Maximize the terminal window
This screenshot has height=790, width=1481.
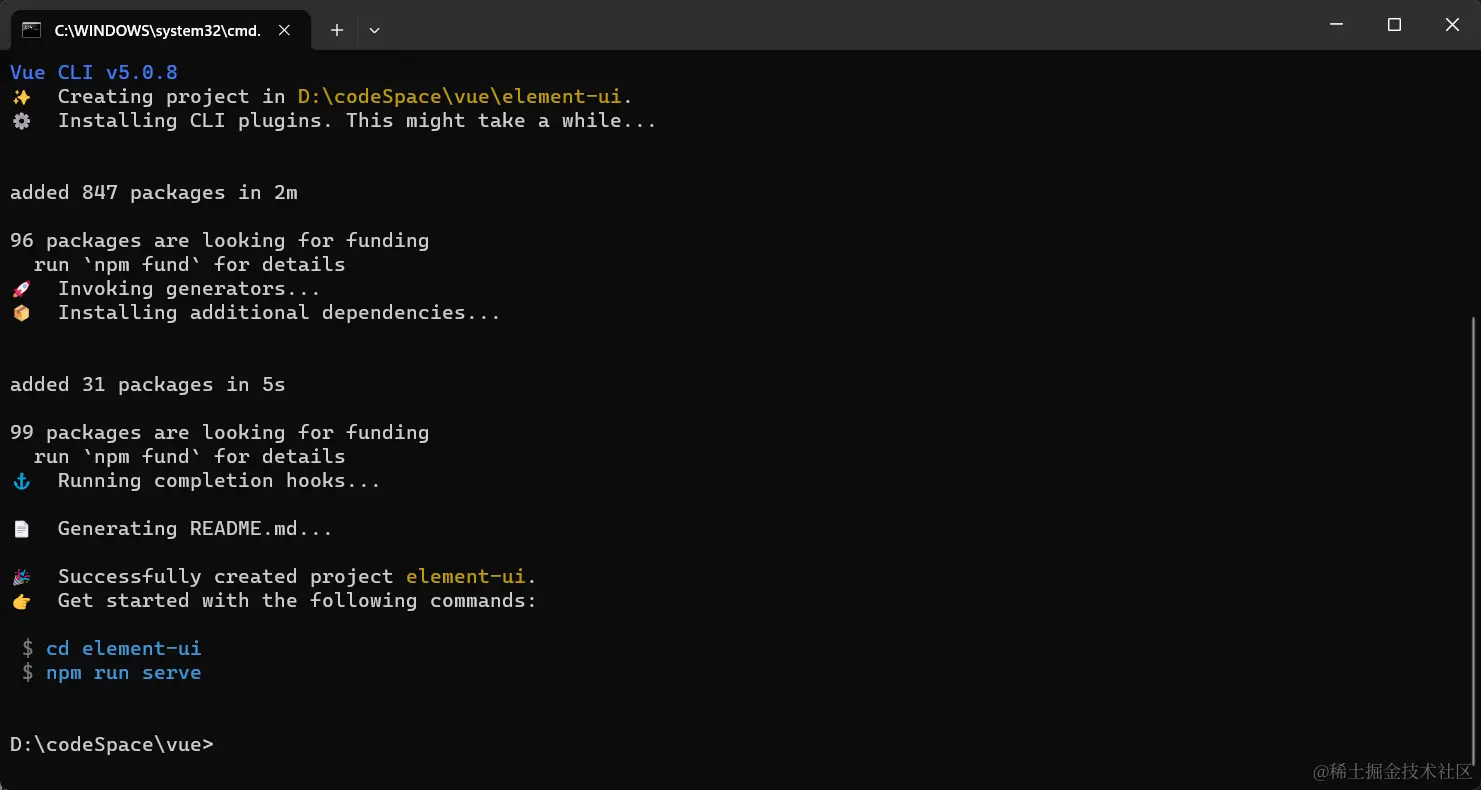click(1394, 25)
